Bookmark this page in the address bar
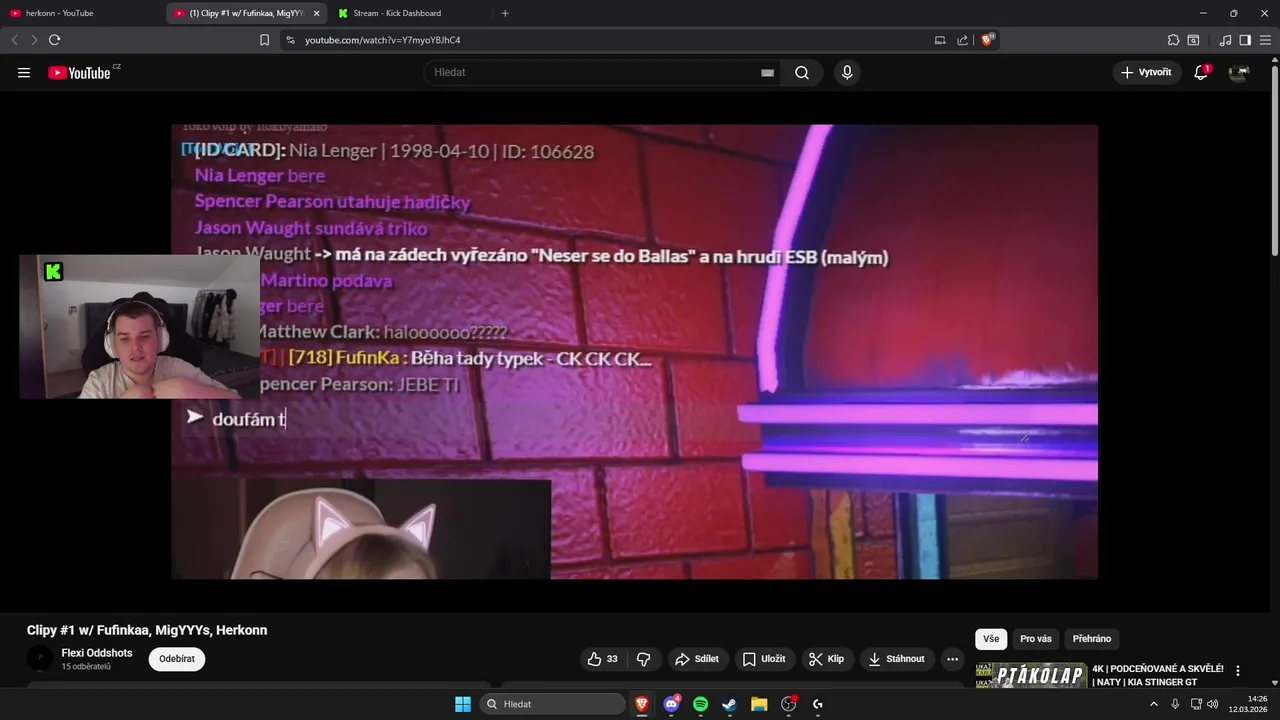 264,40
